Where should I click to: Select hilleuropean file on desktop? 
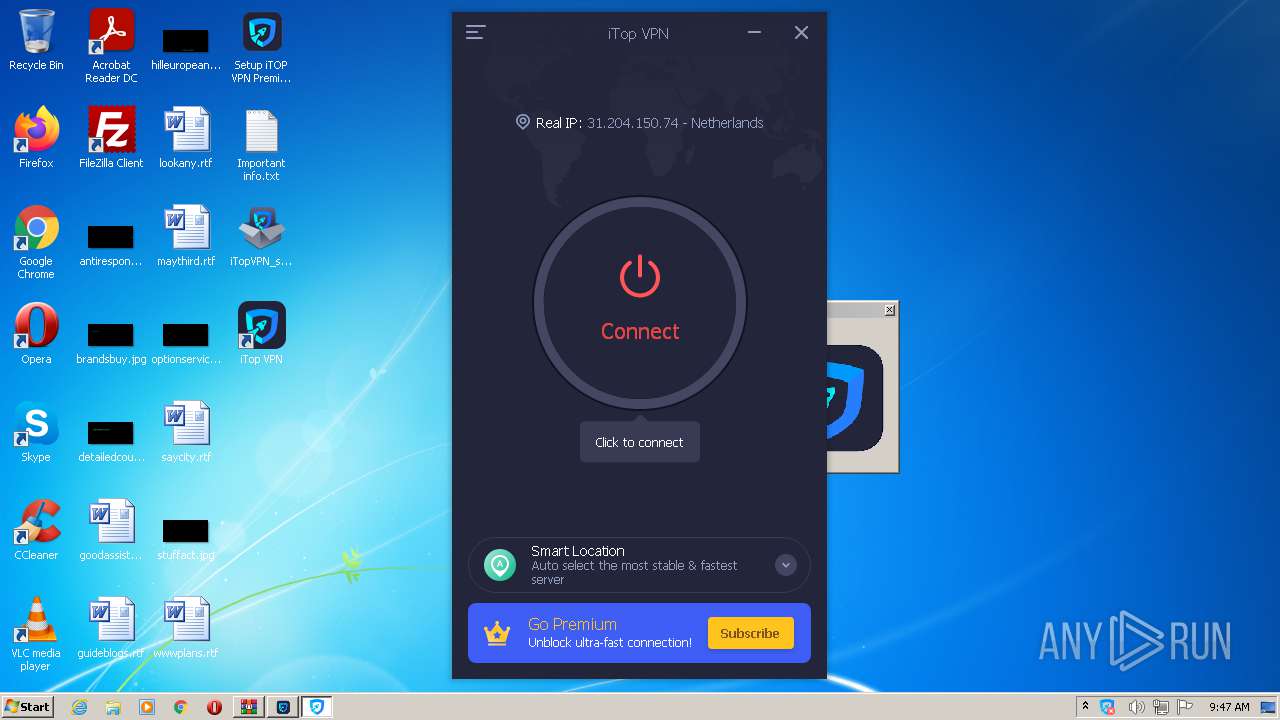tap(186, 46)
